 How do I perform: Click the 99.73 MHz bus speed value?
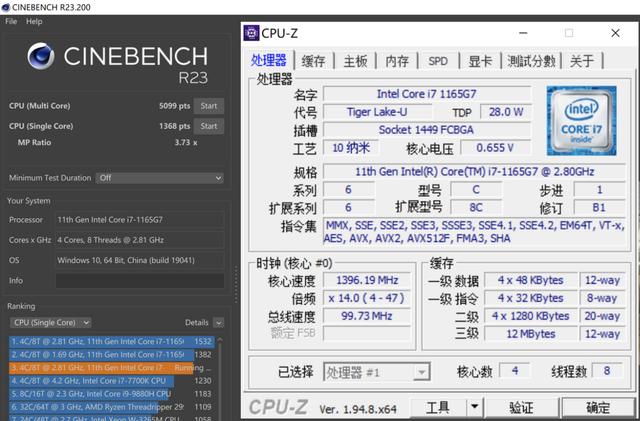[367, 316]
